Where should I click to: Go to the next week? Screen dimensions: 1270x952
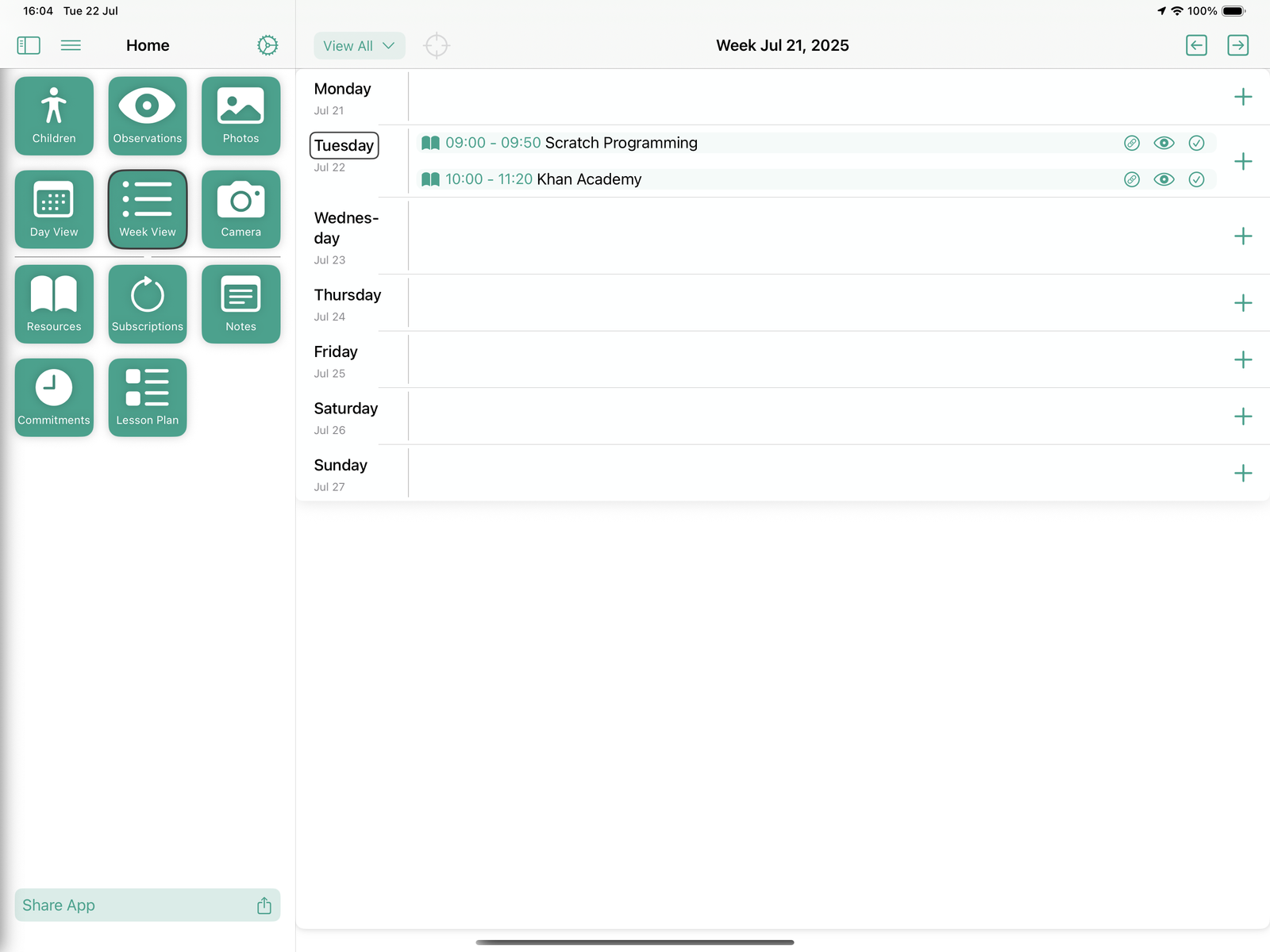[x=1237, y=45]
